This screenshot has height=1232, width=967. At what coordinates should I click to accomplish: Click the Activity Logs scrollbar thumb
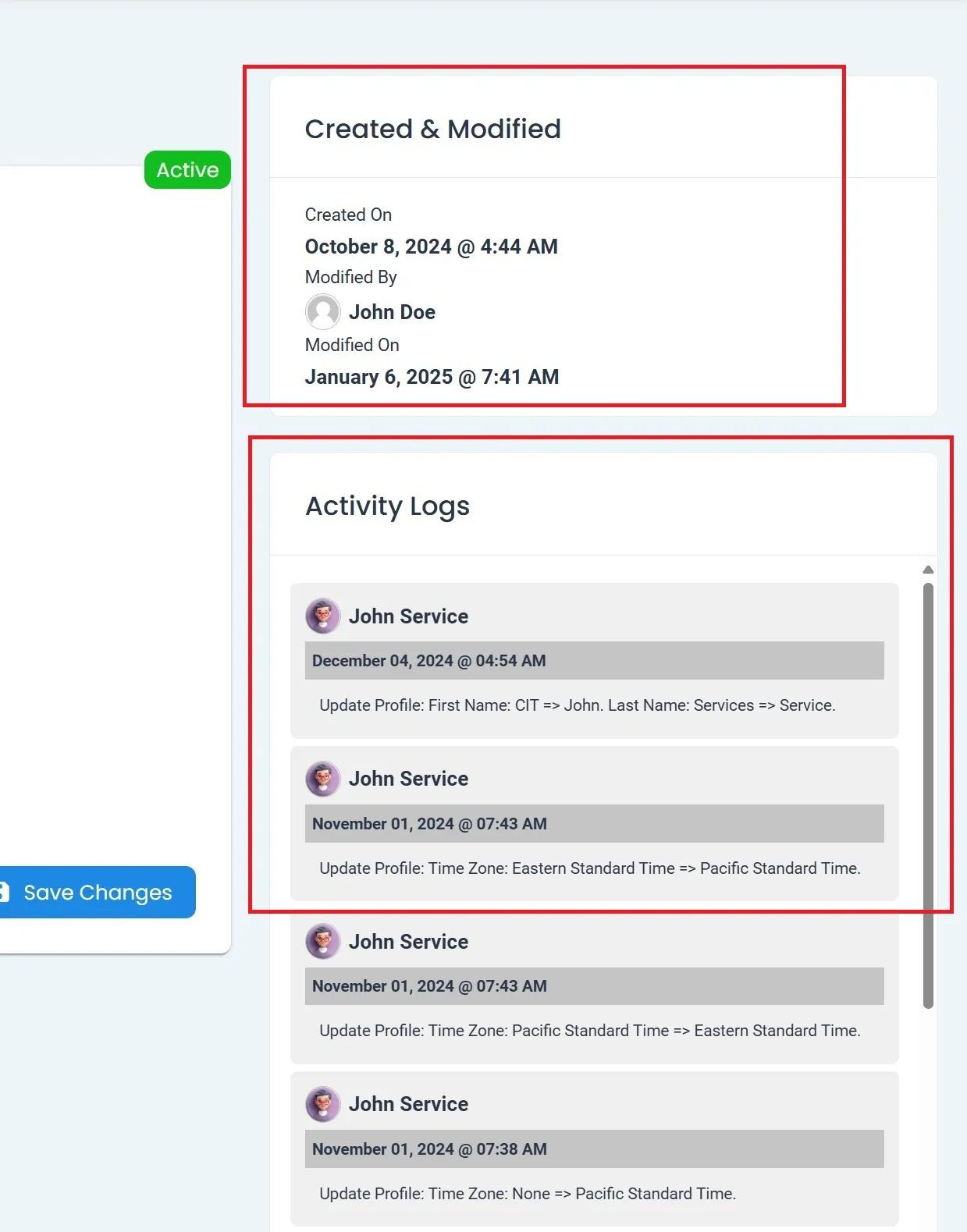point(928,794)
